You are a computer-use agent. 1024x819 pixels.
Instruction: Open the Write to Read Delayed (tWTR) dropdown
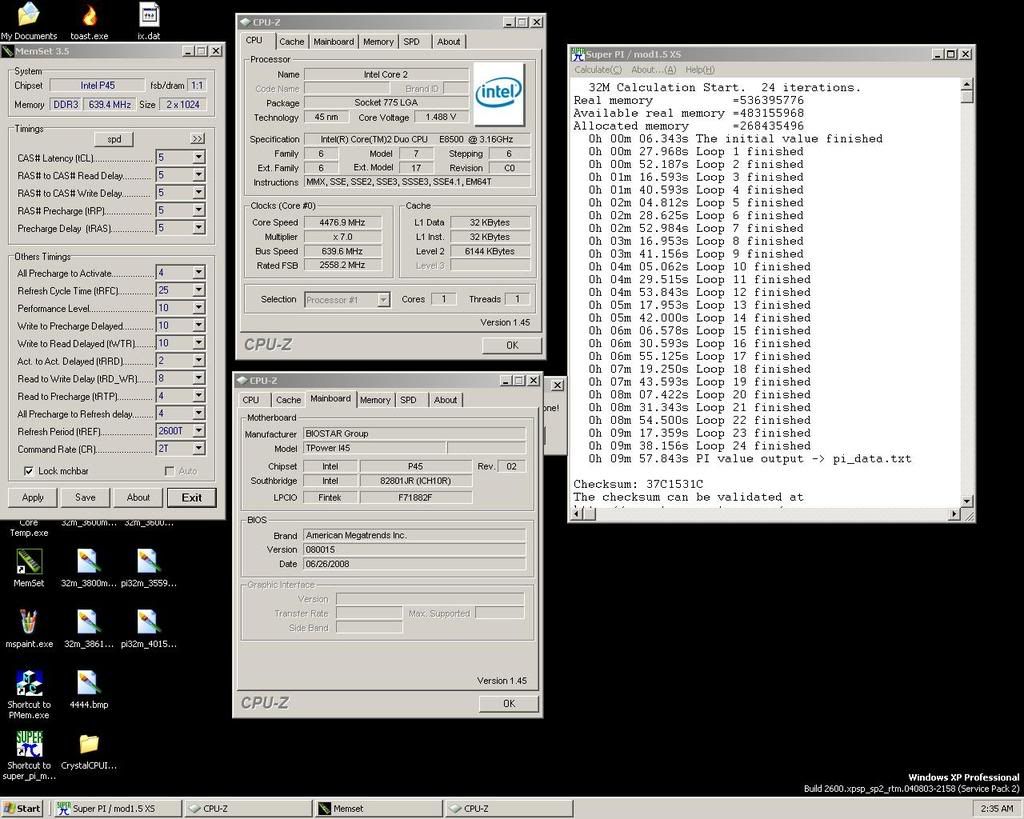[x=199, y=343]
